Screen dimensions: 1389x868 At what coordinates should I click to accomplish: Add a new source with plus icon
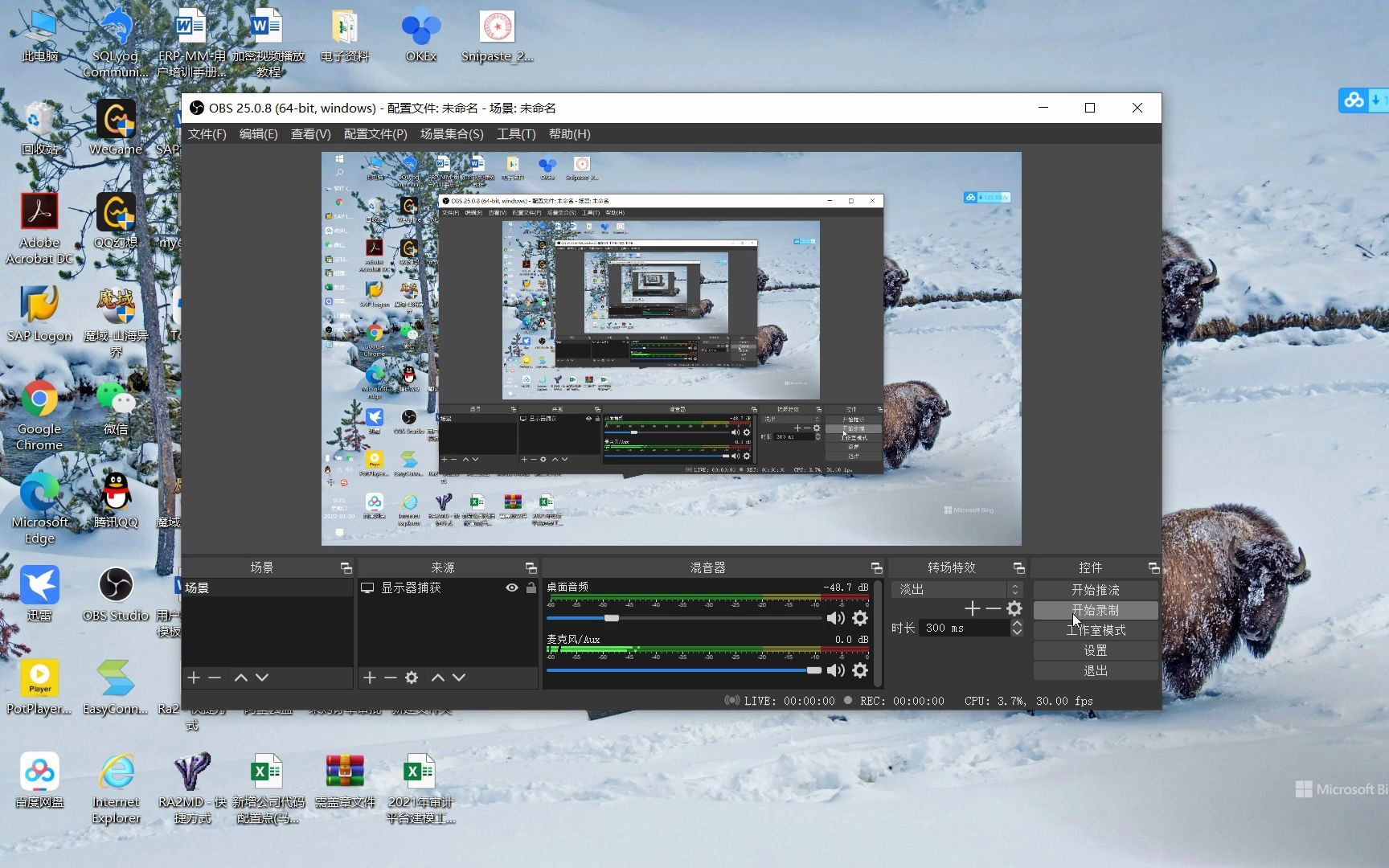pyautogui.click(x=370, y=678)
